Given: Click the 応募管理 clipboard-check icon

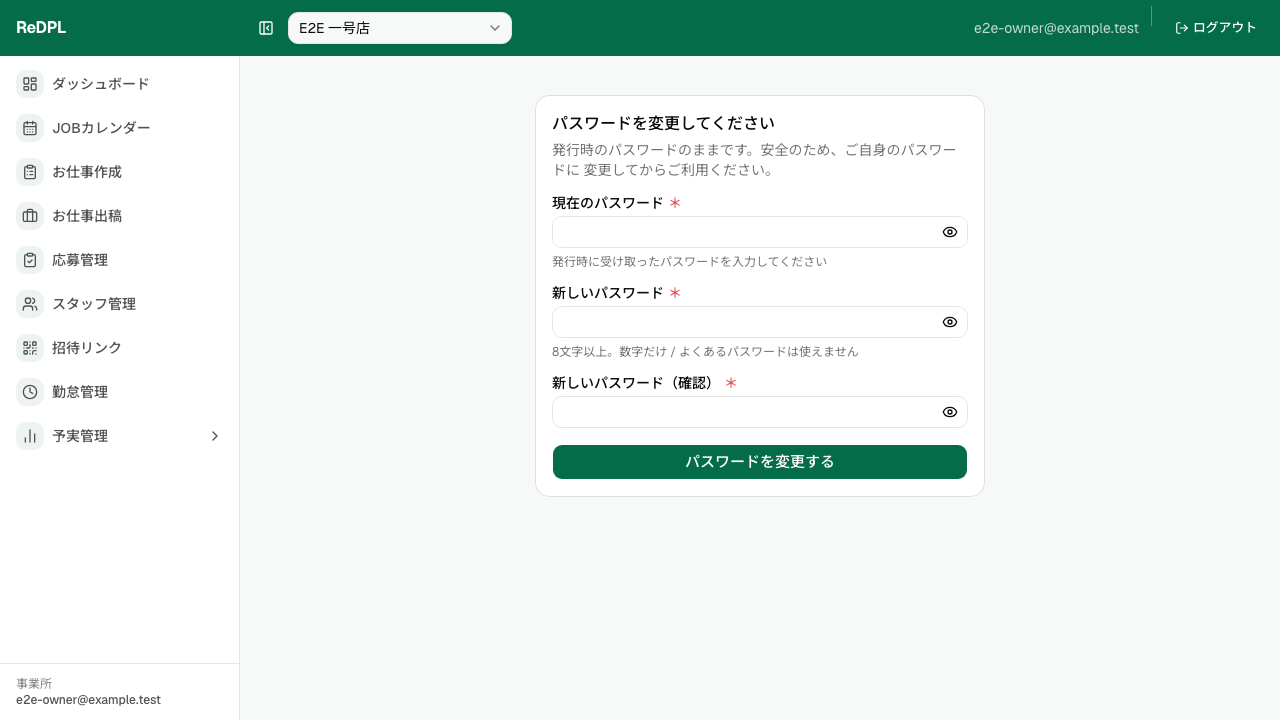Looking at the screenshot, I should point(30,260).
